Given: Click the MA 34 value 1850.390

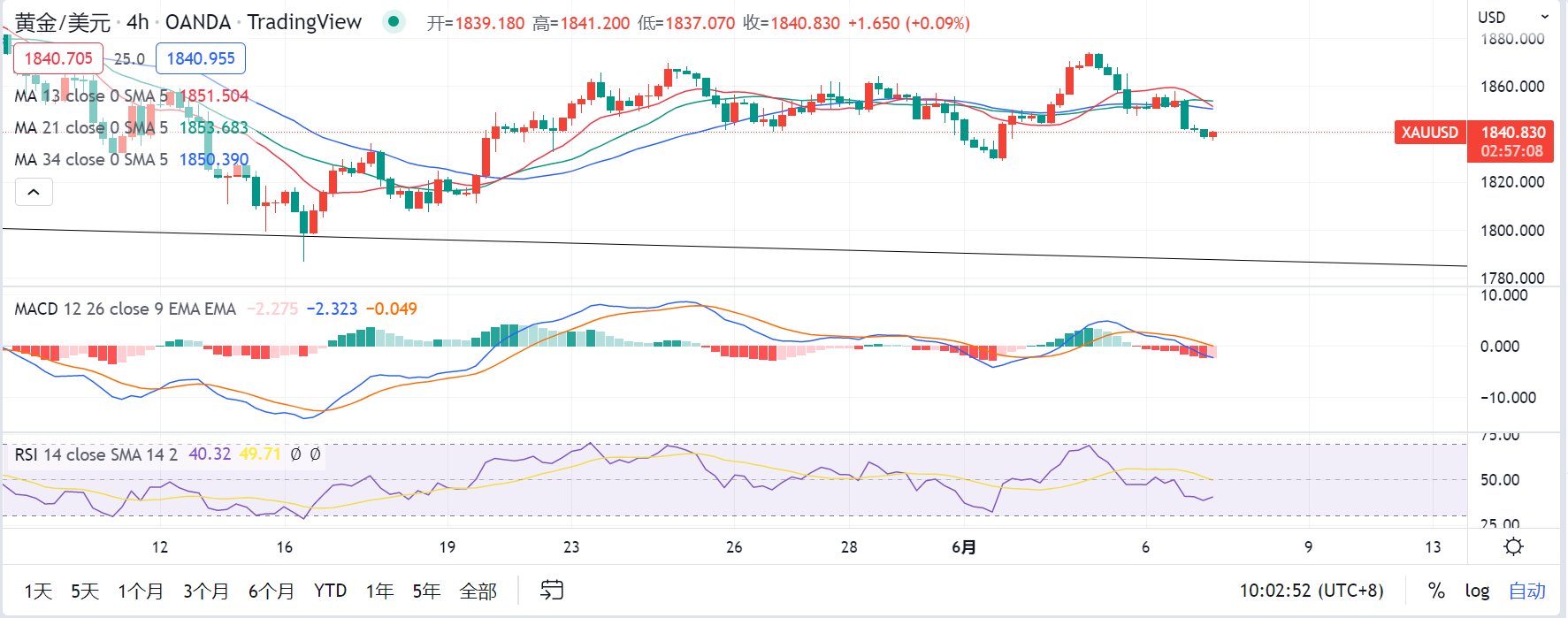Looking at the screenshot, I should tap(214, 159).
